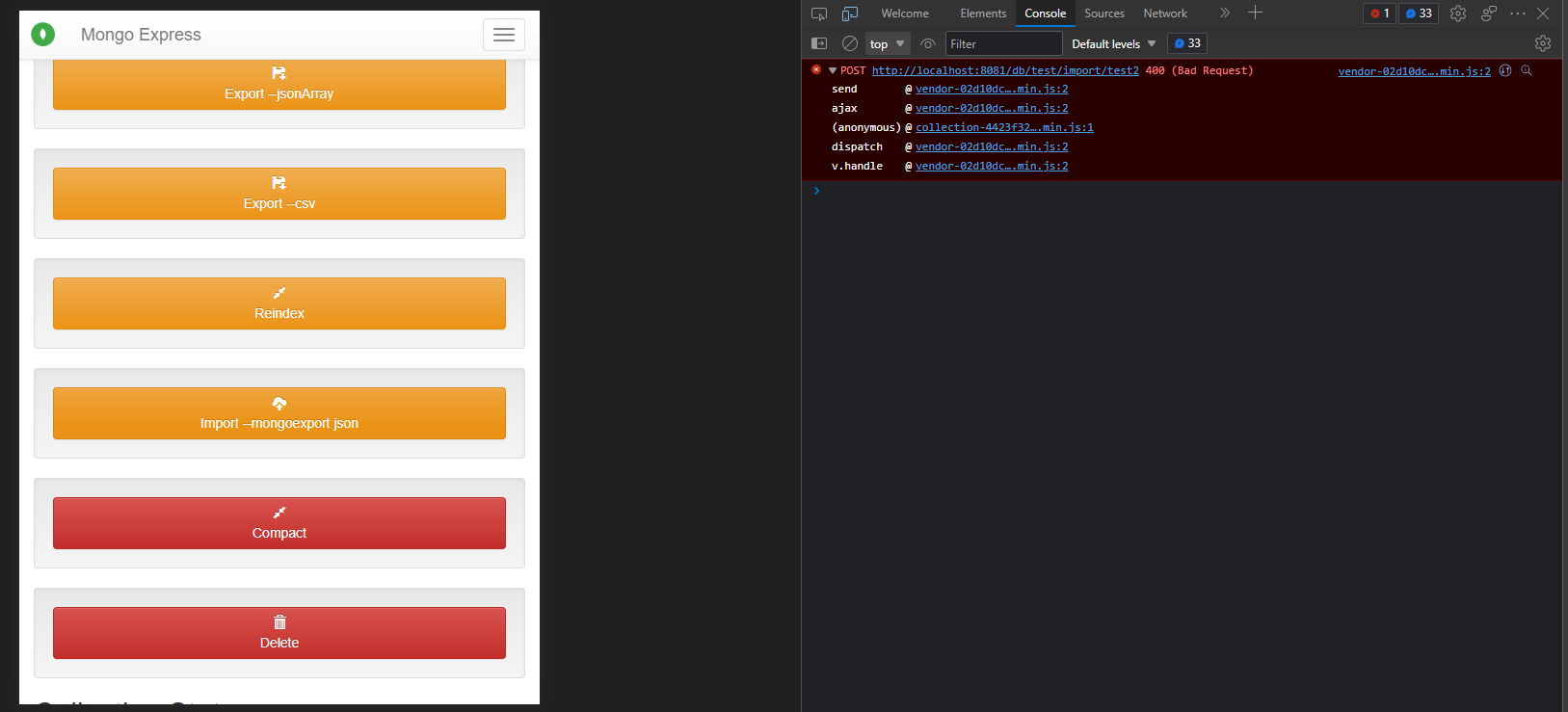Image resolution: width=1568 pixels, height=712 pixels.
Task: Clear the console with the ban icon
Action: (850, 43)
